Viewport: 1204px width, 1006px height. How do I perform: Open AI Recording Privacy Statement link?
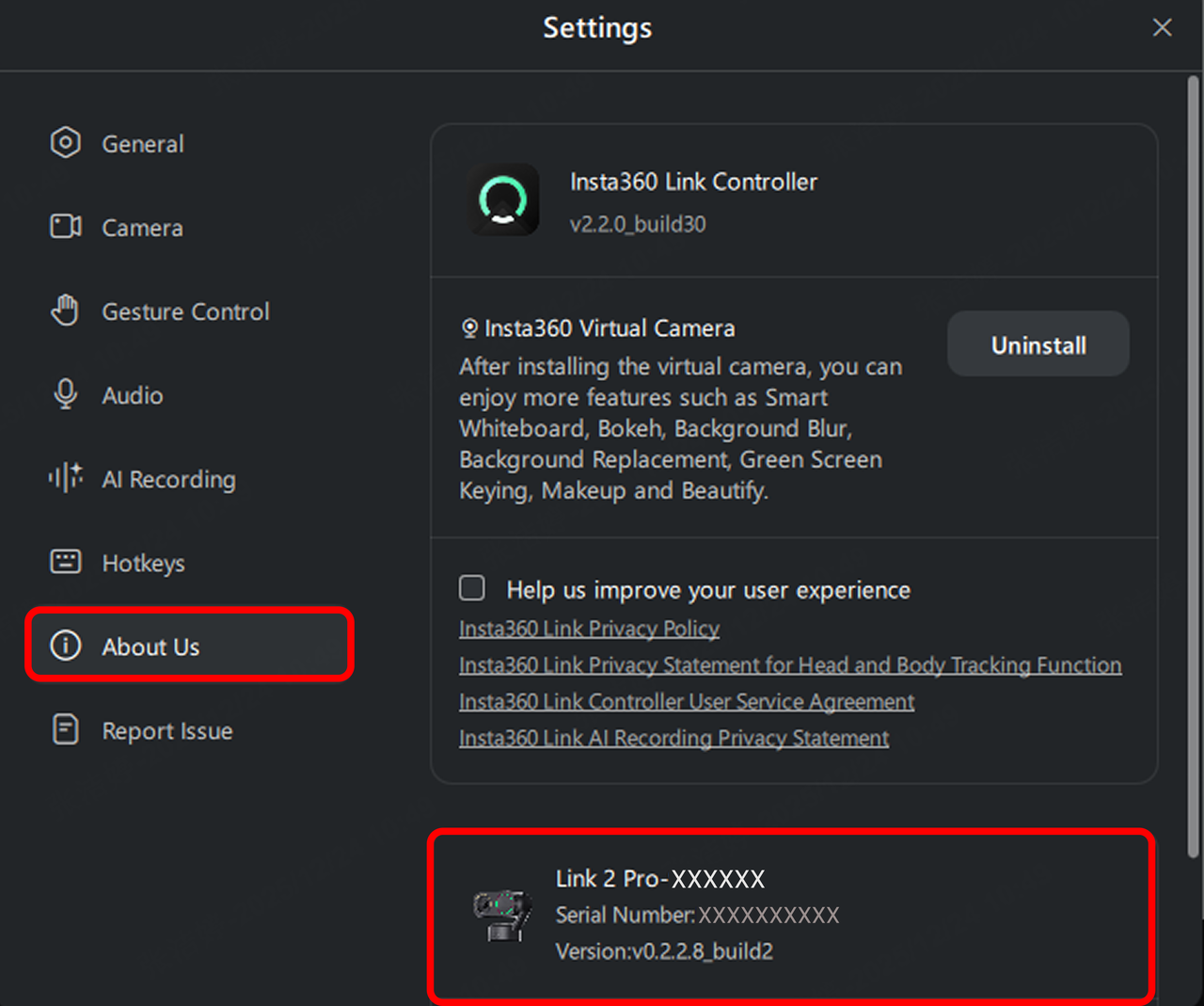tap(673, 739)
